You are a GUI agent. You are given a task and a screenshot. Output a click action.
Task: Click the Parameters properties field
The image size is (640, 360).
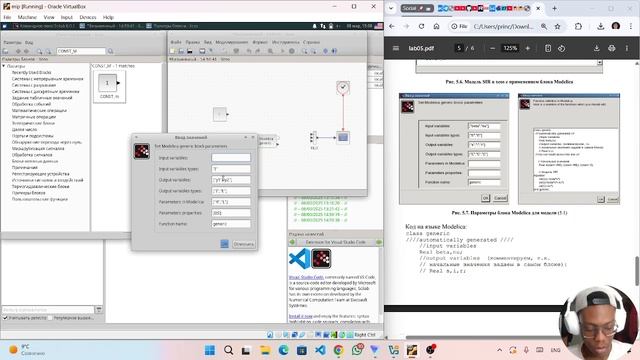(x=231, y=213)
